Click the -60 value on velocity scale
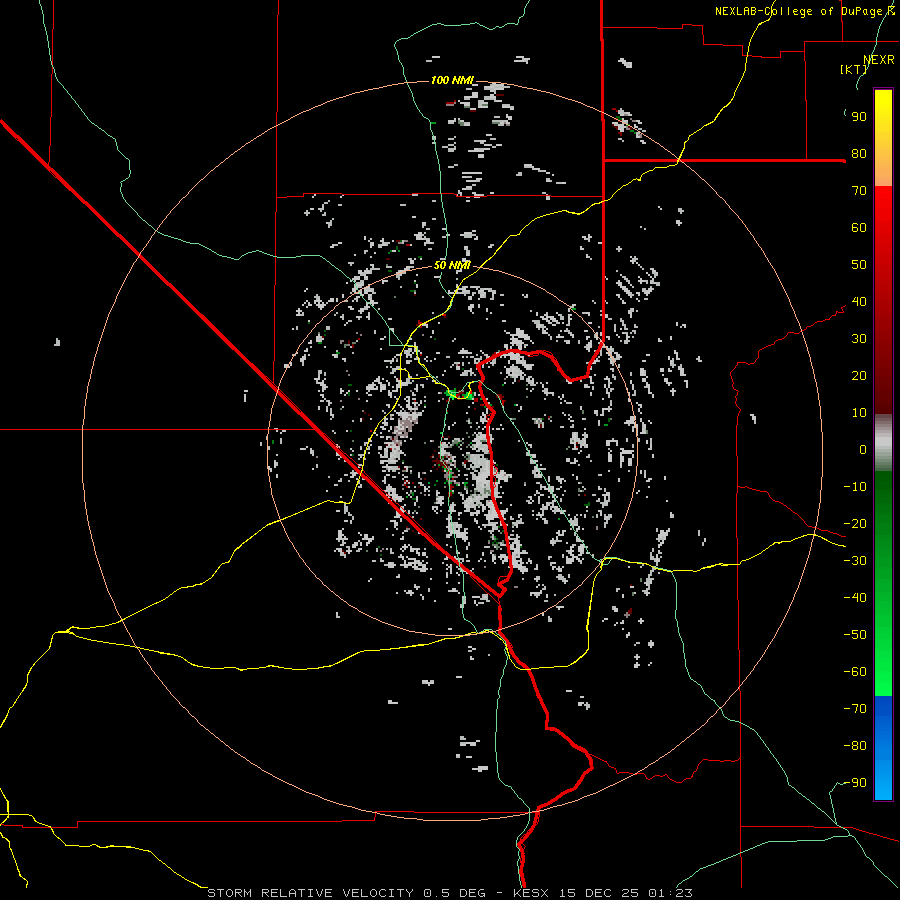900x900 pixels. point(855,672)
